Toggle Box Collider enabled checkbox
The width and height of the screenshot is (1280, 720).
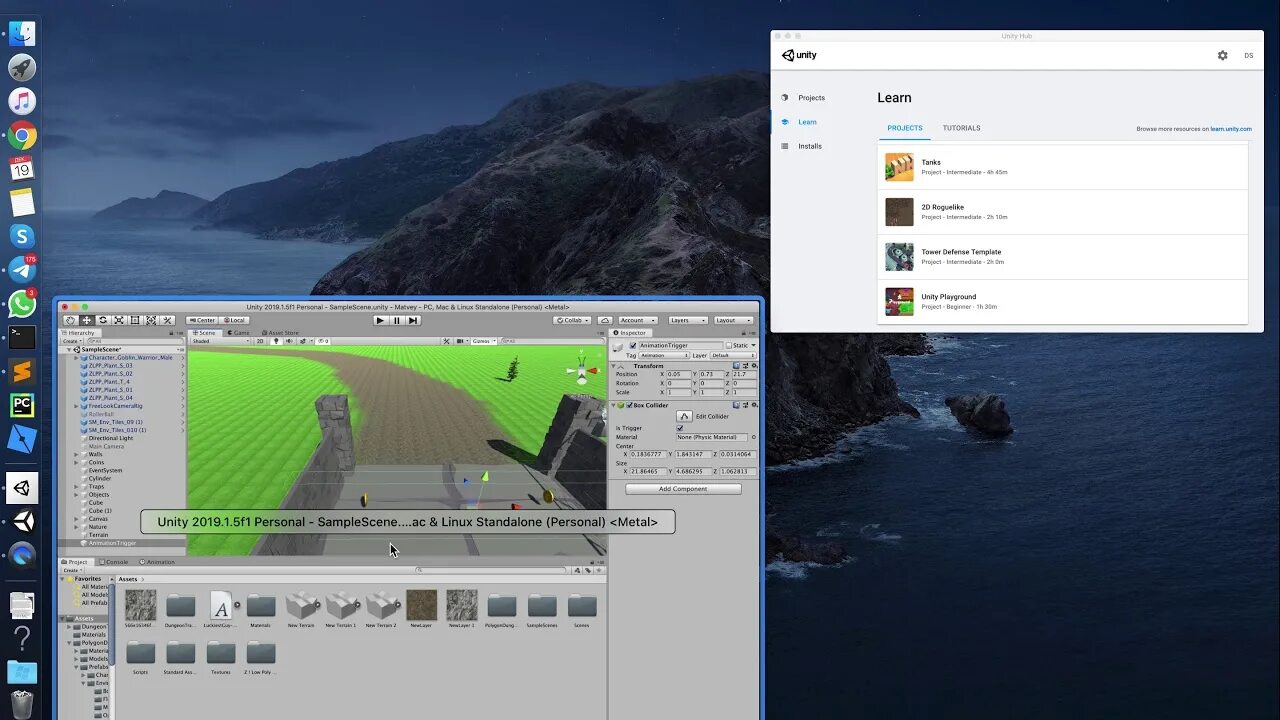coord(629,405)
